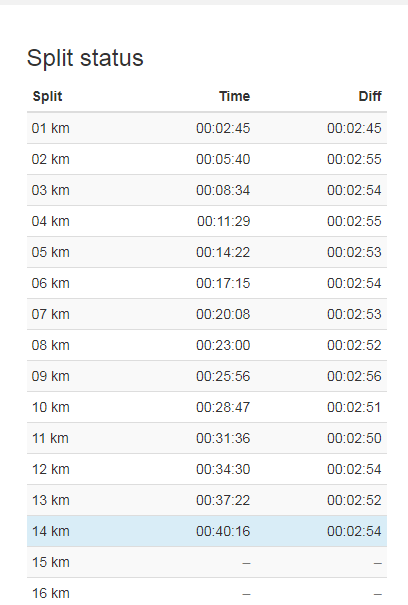The width and height of the screenshot is (408, 605).
Task: Click the 12 km diff value
Action: [354, 469]
